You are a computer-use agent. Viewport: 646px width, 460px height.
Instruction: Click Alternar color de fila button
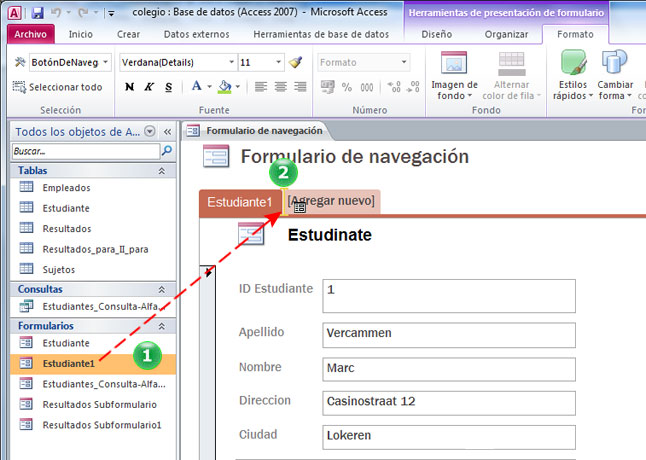click(x=511, y=76)
